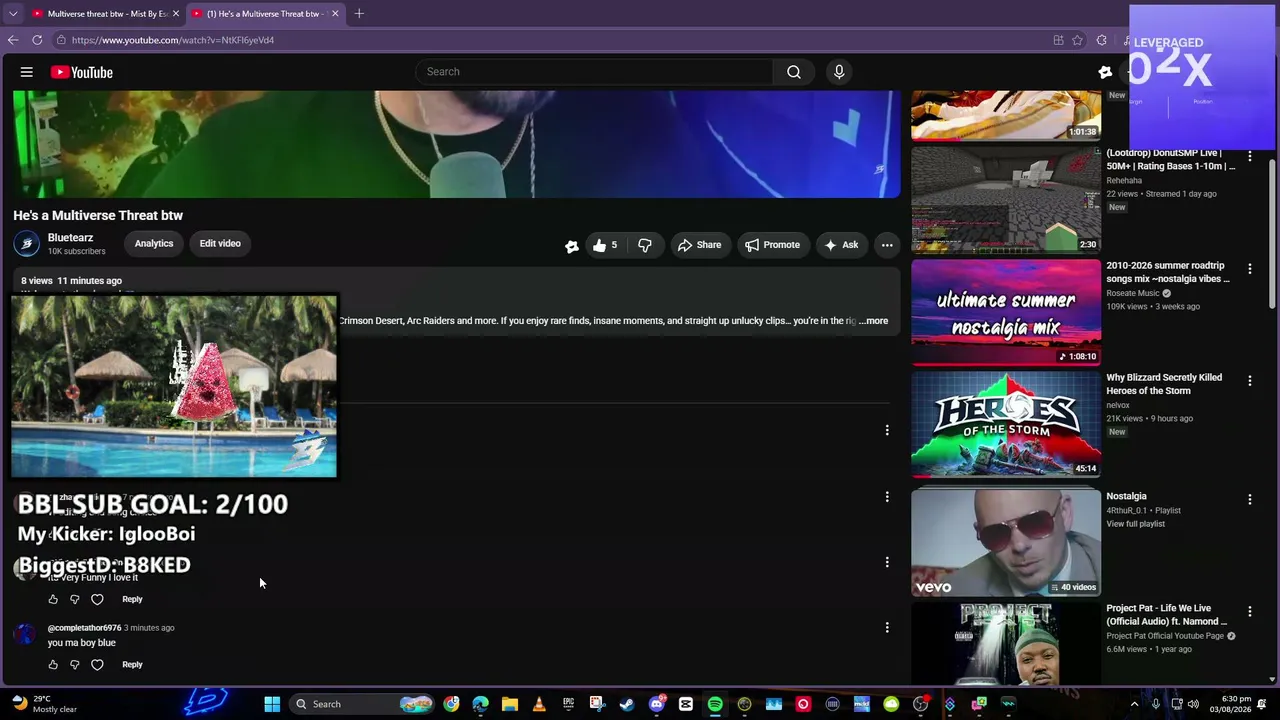Heart the 'you ma boy blue' comment

pos(97,664)
